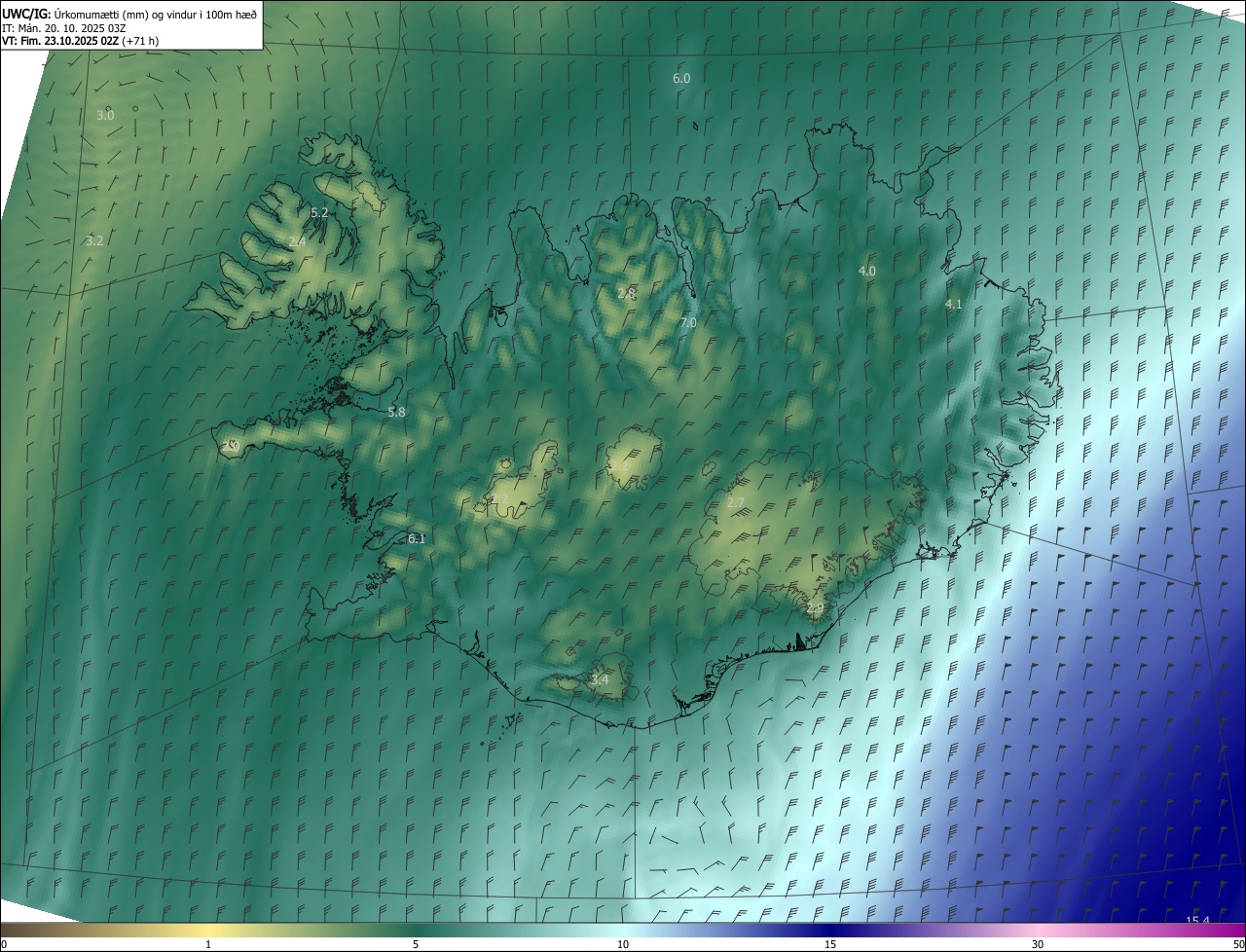Click the '10' tick on the color scale
Viewport: 1246px width, 952px height.
coord(623,944)
